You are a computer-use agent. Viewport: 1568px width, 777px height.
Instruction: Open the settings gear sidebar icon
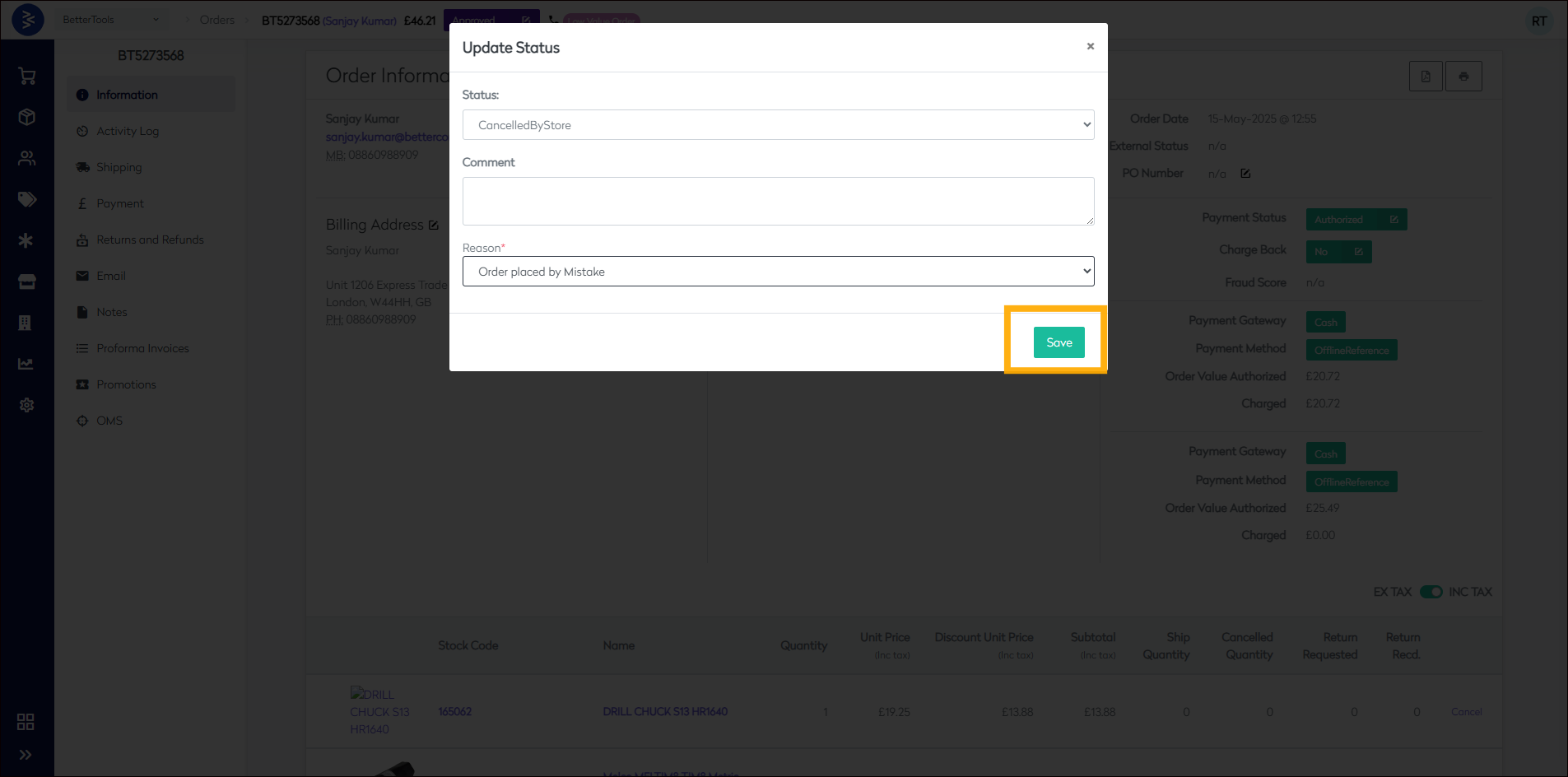click(26, 405)
